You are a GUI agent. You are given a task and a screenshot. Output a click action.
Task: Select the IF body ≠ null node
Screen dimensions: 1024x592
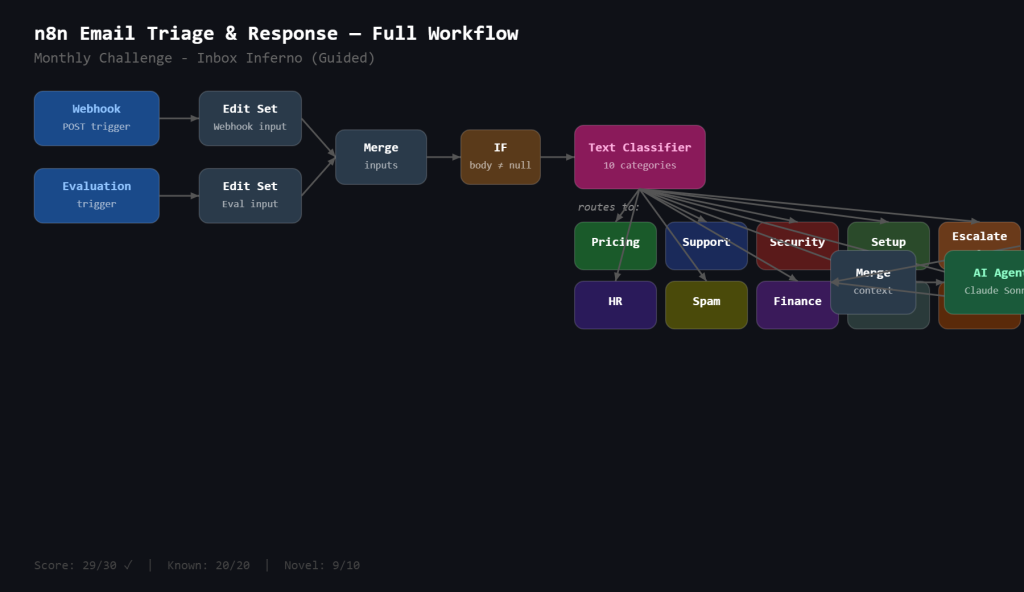tap(500, 157)
